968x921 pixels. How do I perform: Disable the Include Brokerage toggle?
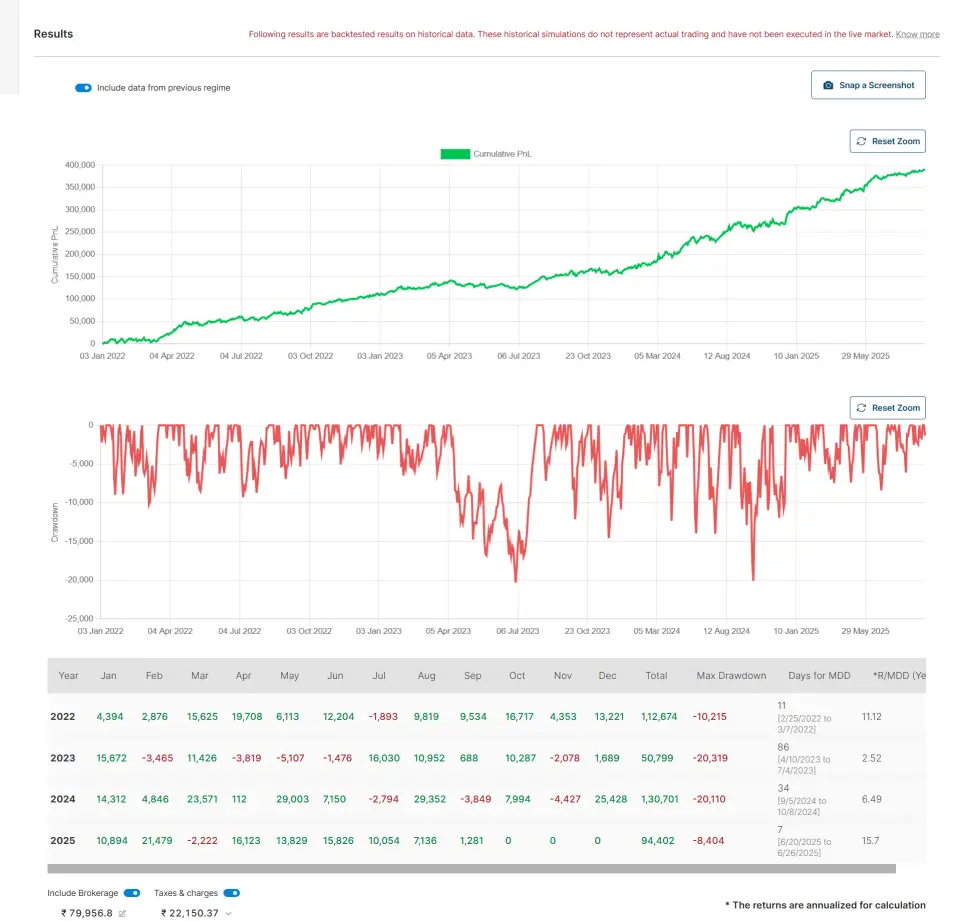tap(131, 893)
